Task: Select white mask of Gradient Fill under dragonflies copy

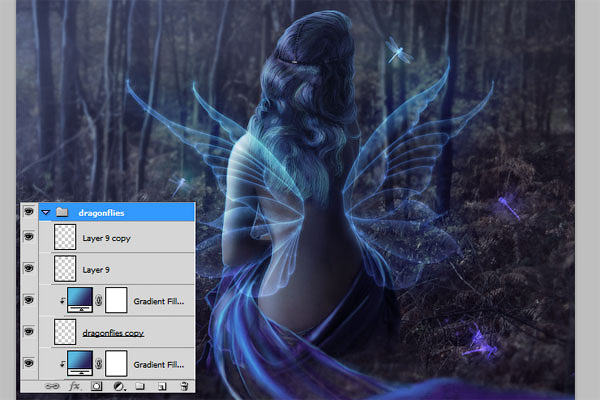Action: click(x=116, y=363)
